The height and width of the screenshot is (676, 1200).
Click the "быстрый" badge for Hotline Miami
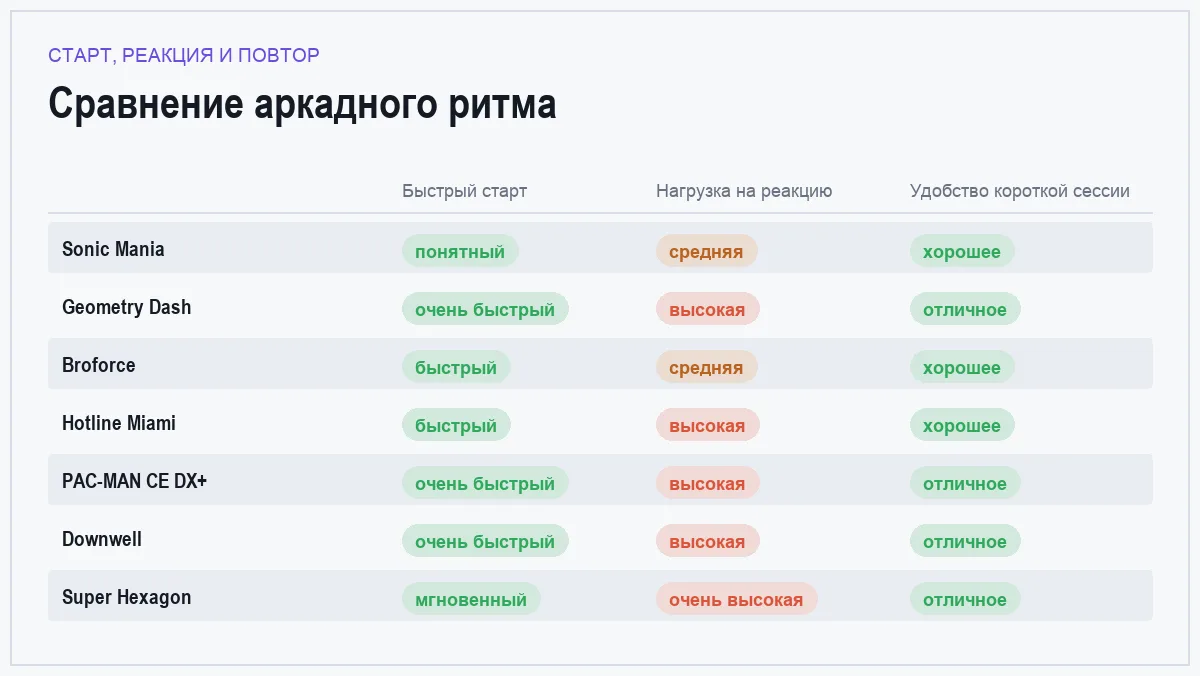pyautogui.click(x=456, y=425)
